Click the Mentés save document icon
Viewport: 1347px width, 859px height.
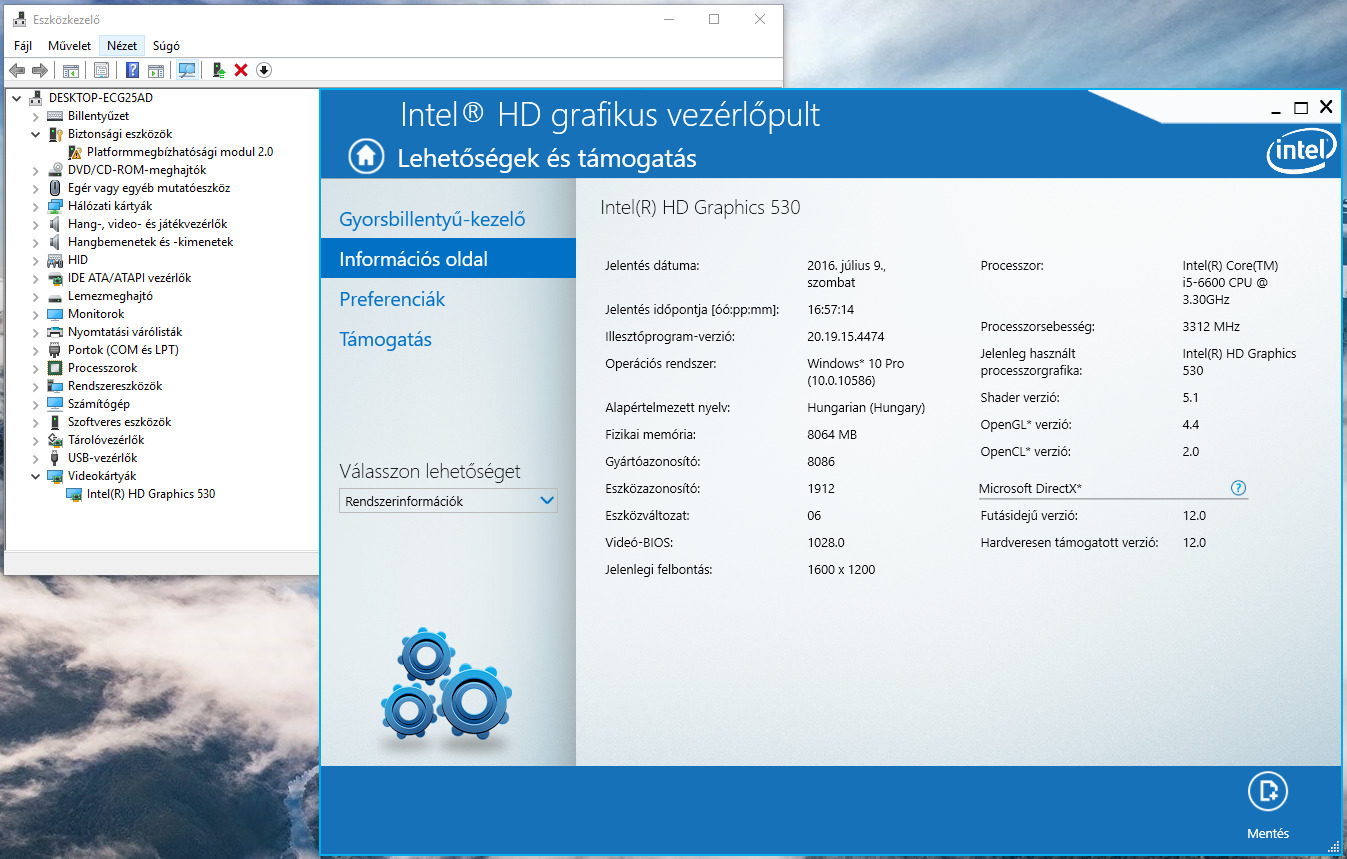1268,792
